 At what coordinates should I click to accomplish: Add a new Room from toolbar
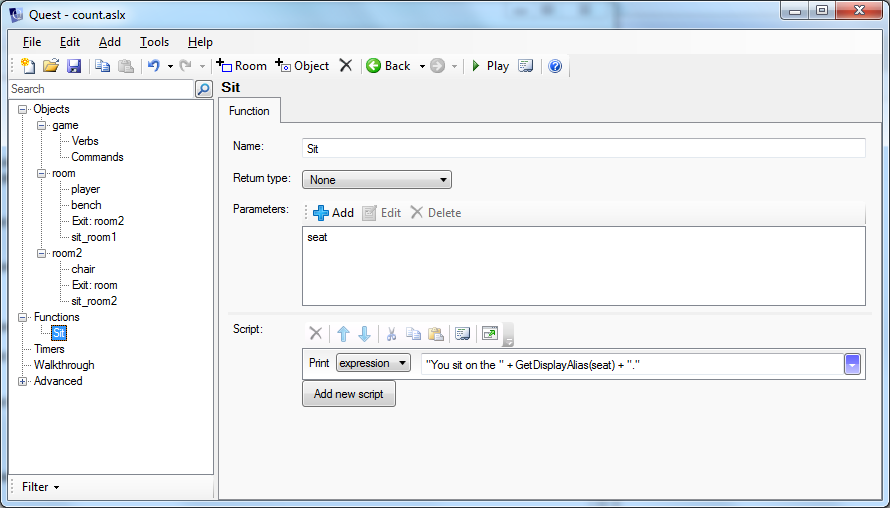[241, 66]
